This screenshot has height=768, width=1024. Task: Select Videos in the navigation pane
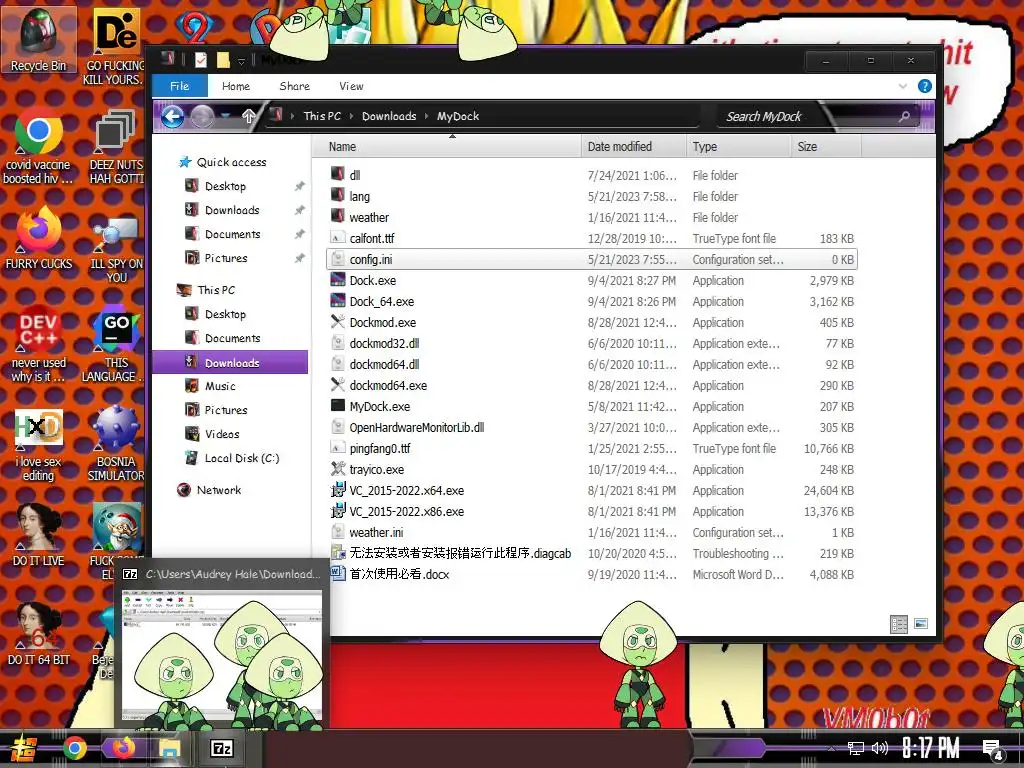click(x=222, y=434)
